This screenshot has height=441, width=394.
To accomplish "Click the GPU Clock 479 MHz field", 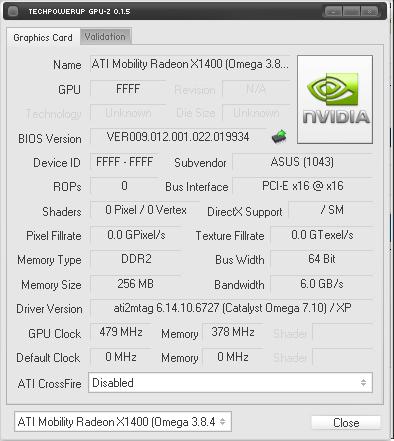I will (121, 332).
